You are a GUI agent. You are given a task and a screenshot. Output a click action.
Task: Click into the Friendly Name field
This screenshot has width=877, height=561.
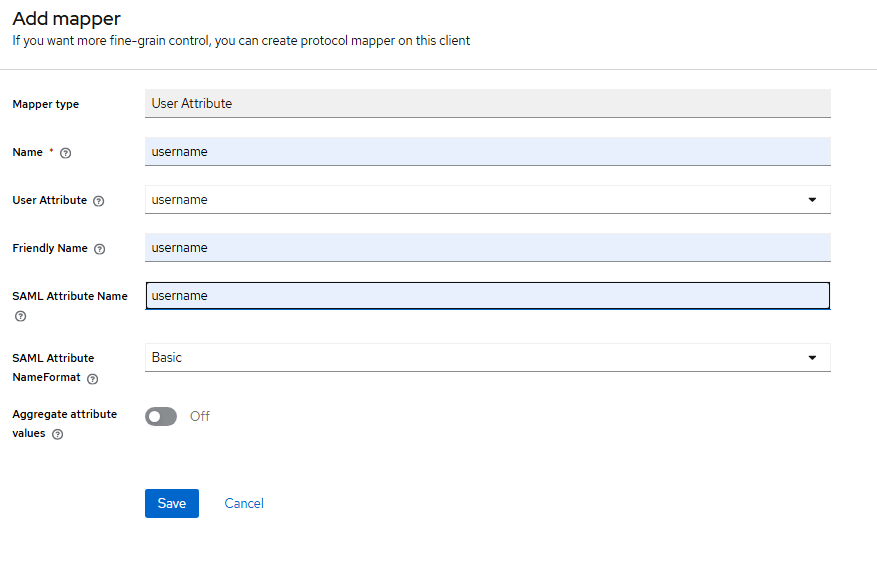point(487,248)
